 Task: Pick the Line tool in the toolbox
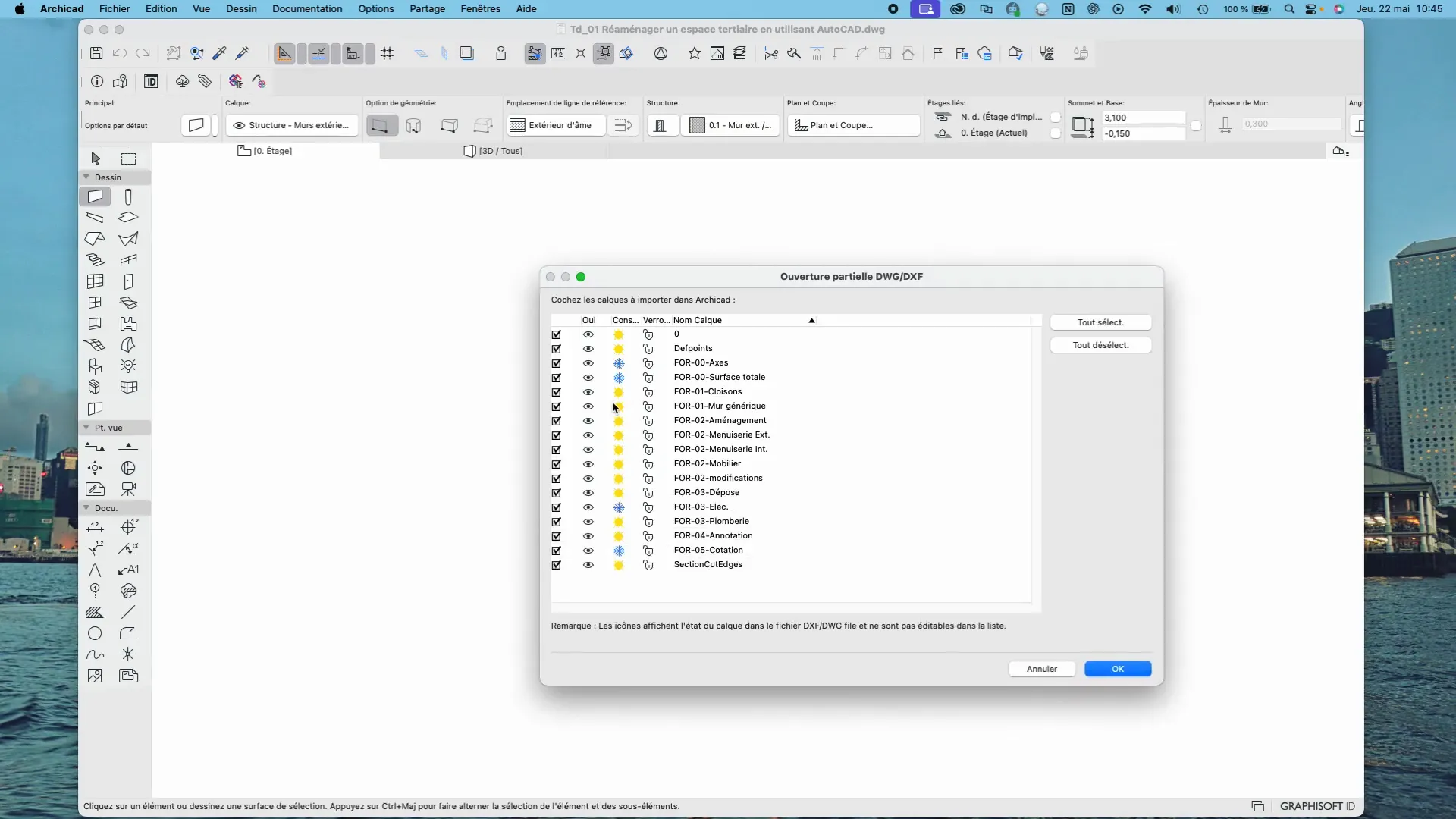click(x=128, y=613)
